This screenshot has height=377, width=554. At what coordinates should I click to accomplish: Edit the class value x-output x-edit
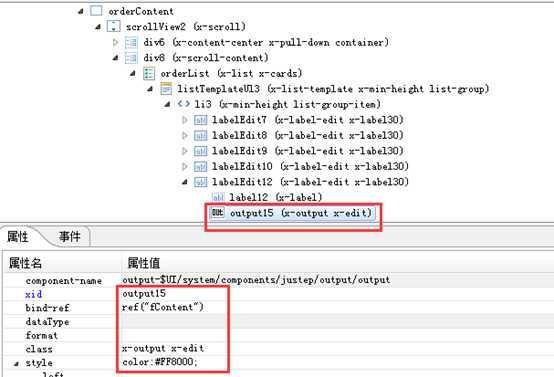[163, 348]
